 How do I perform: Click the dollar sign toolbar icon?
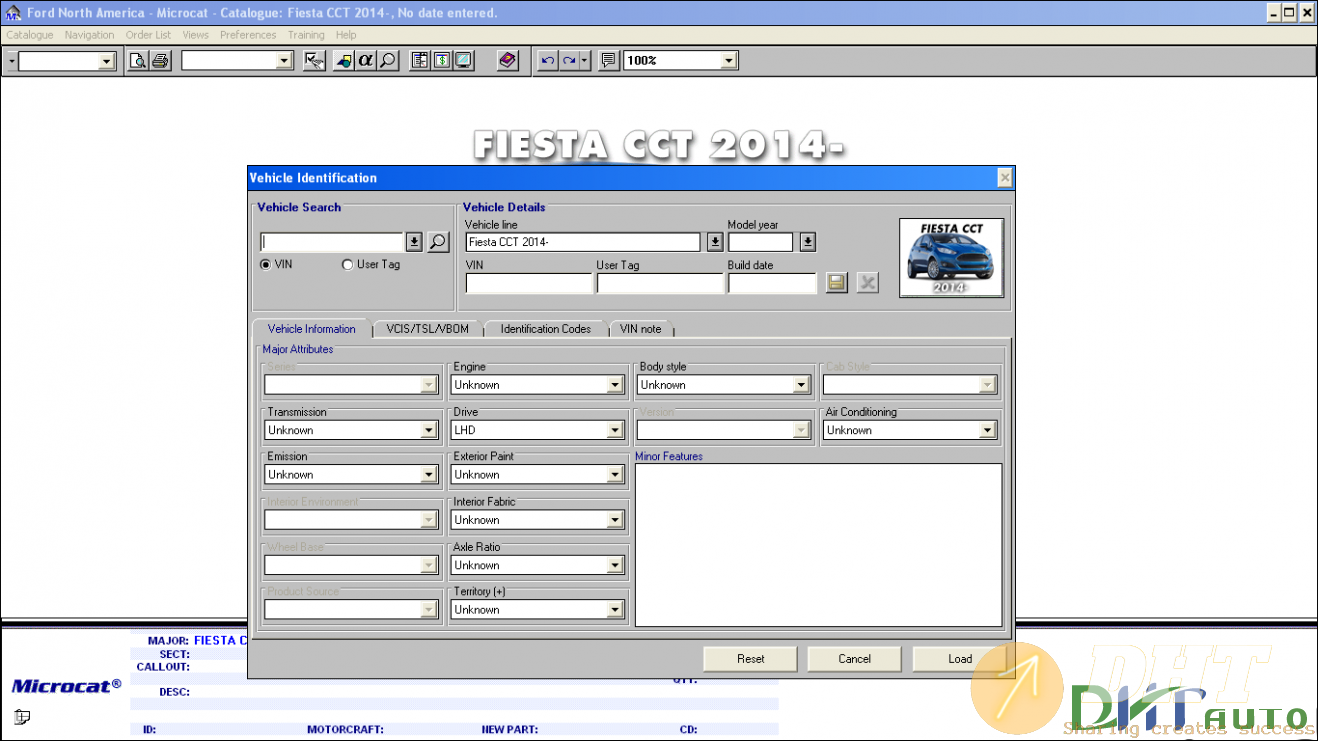pos(442,61)
